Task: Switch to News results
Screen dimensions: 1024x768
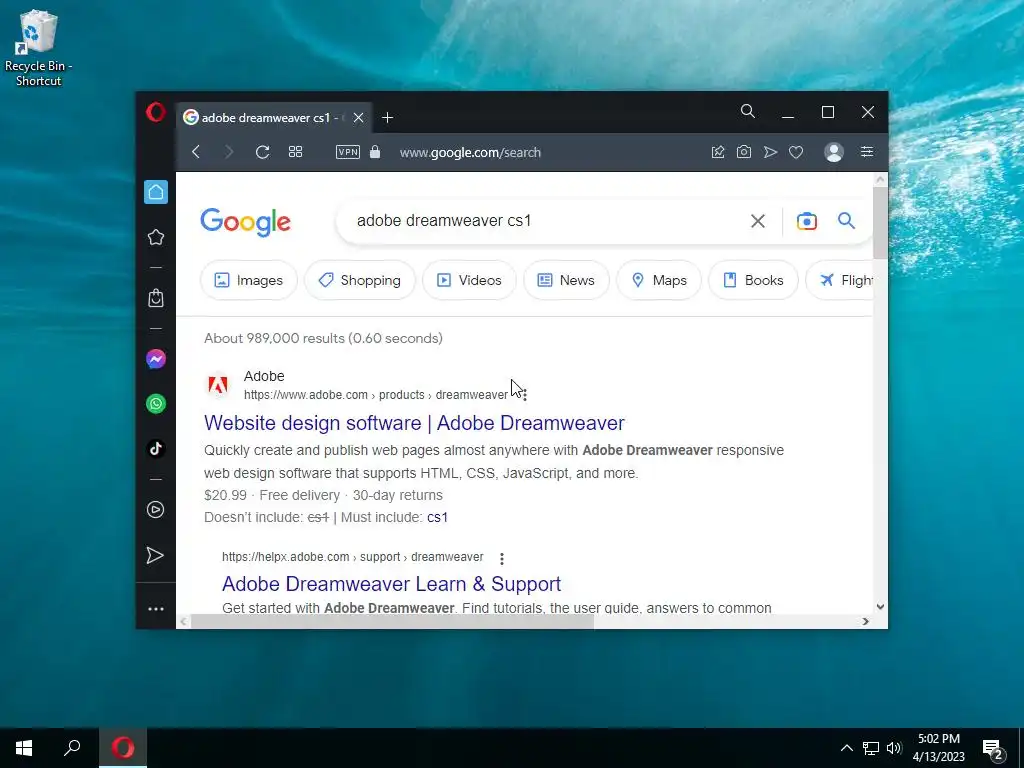Action: [566, 280]
